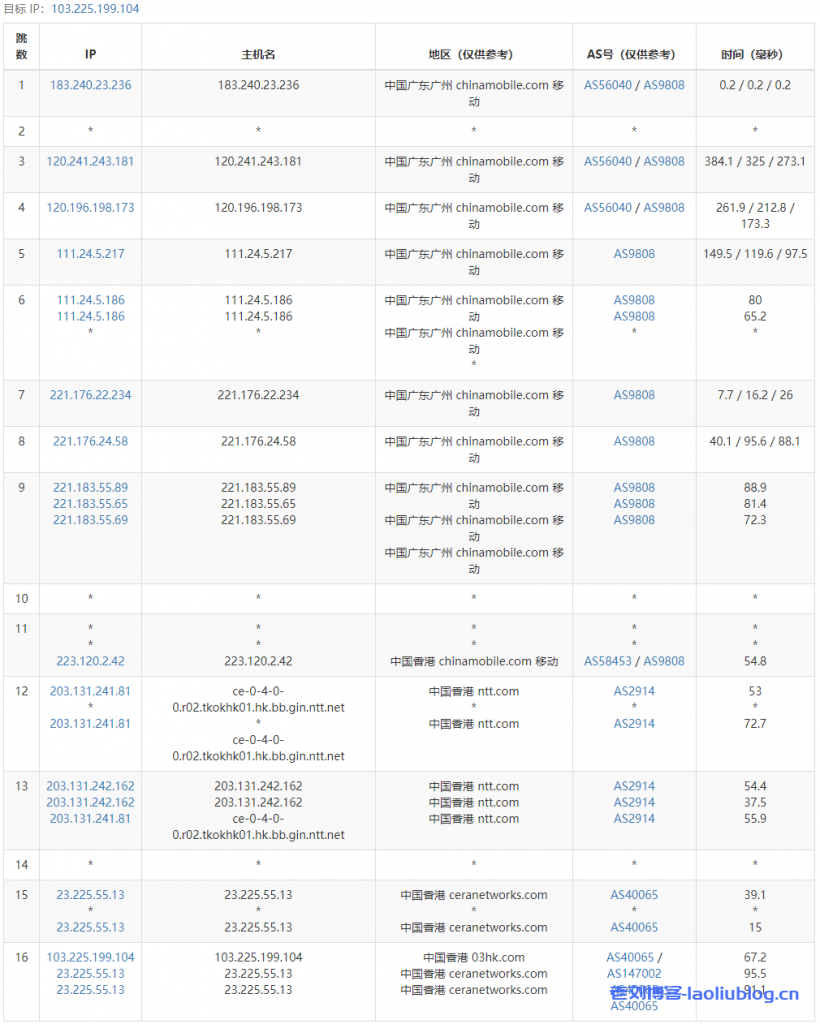Click the AS9808 link in hop 7
The width and height of the screenshot is (820, 1024).
click(634, 395)
